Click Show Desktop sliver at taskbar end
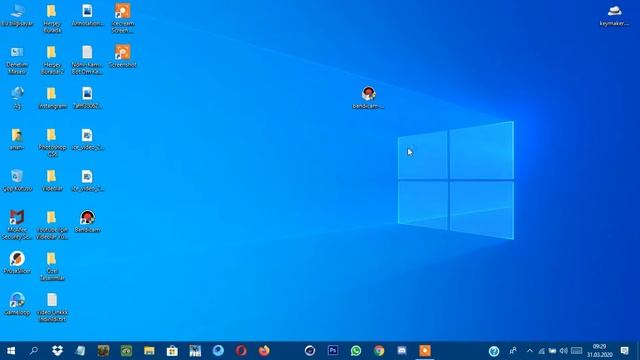640x360 pixels. click(x=638, y=351)
